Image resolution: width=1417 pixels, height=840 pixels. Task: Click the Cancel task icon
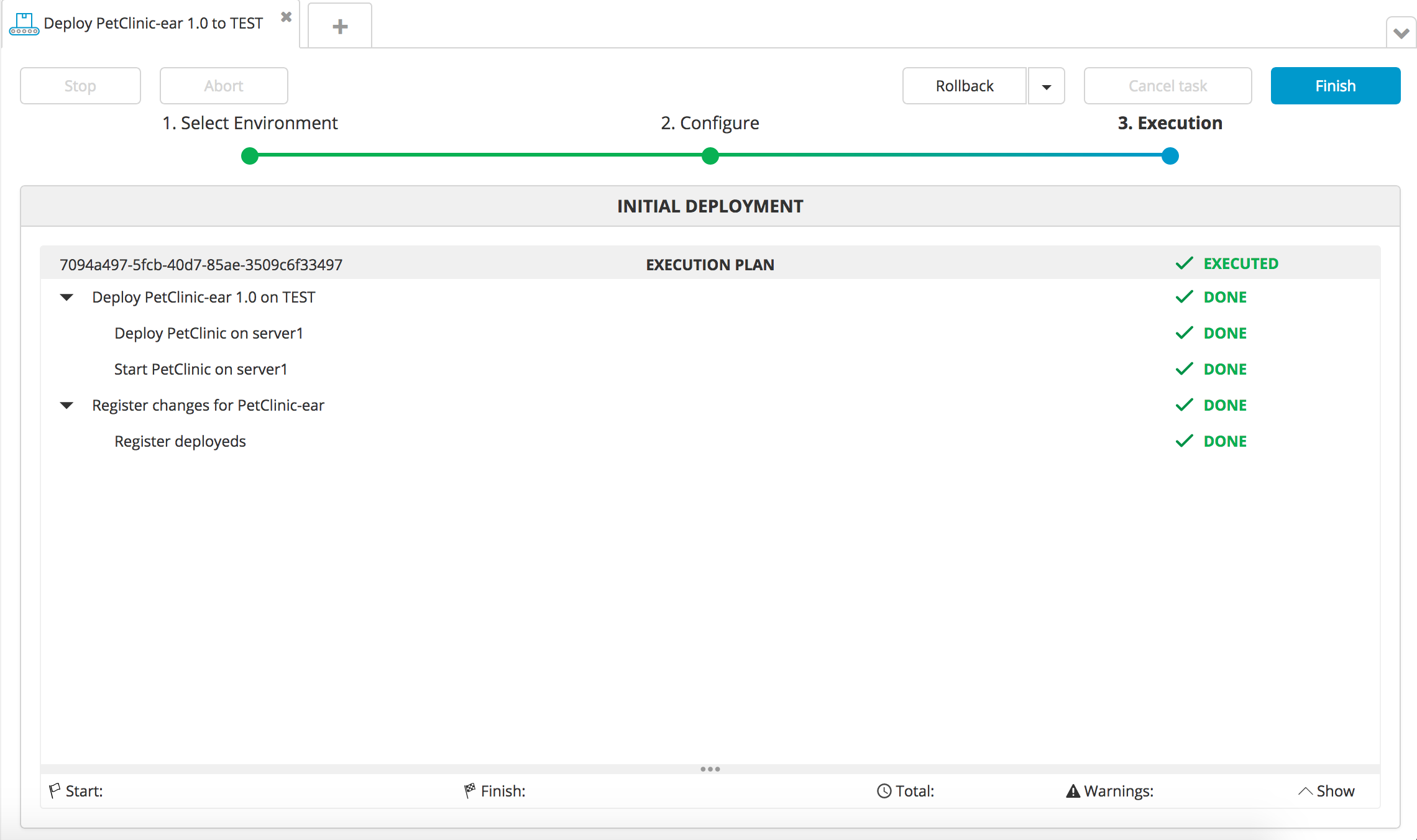(1167, 85)
